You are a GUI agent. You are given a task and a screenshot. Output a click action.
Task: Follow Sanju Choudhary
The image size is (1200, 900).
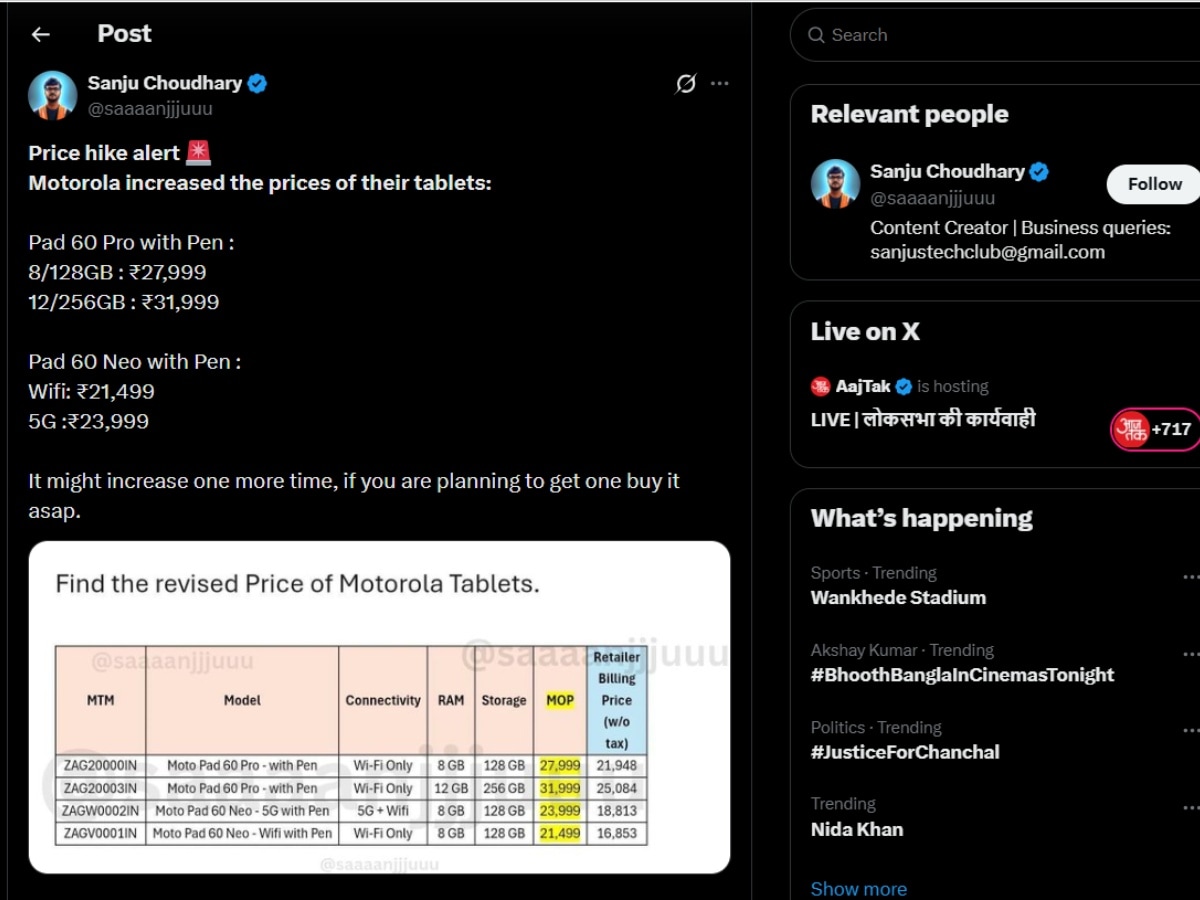coord(1154,184)
